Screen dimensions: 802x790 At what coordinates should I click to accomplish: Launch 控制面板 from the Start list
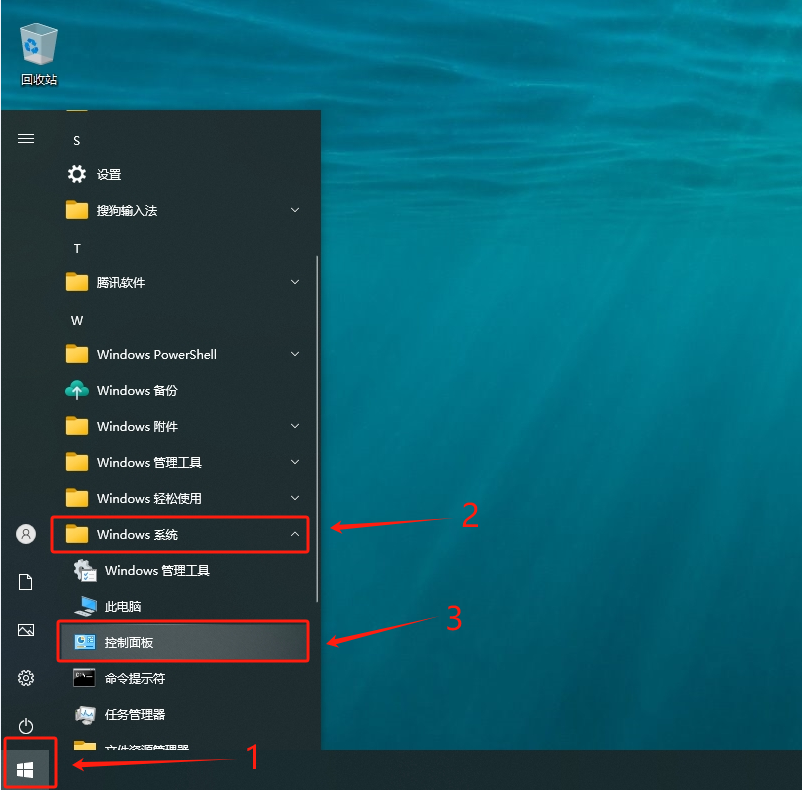tap(129, 643)
